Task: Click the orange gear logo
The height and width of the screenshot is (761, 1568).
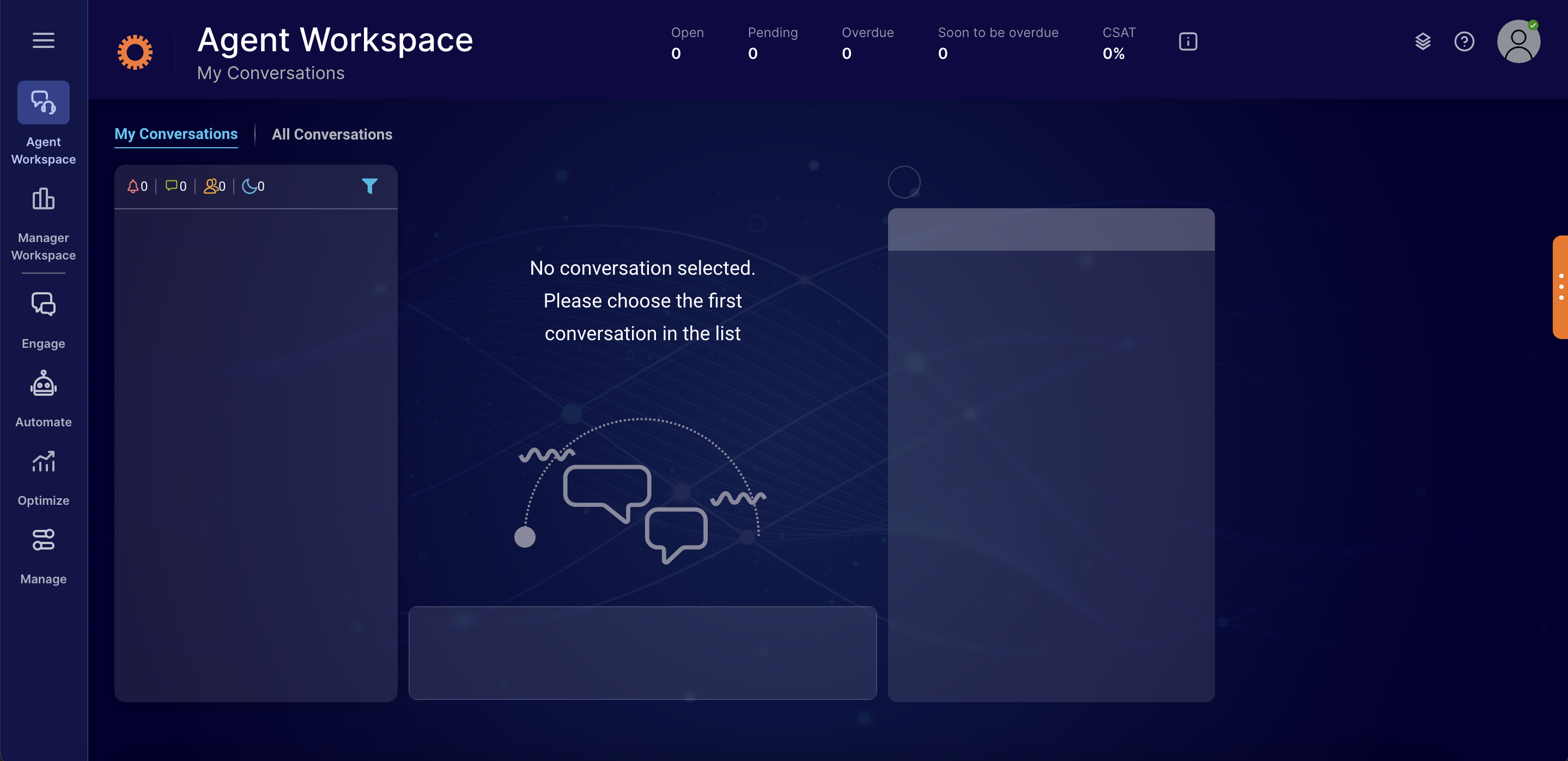Action: tap(135, 52)
